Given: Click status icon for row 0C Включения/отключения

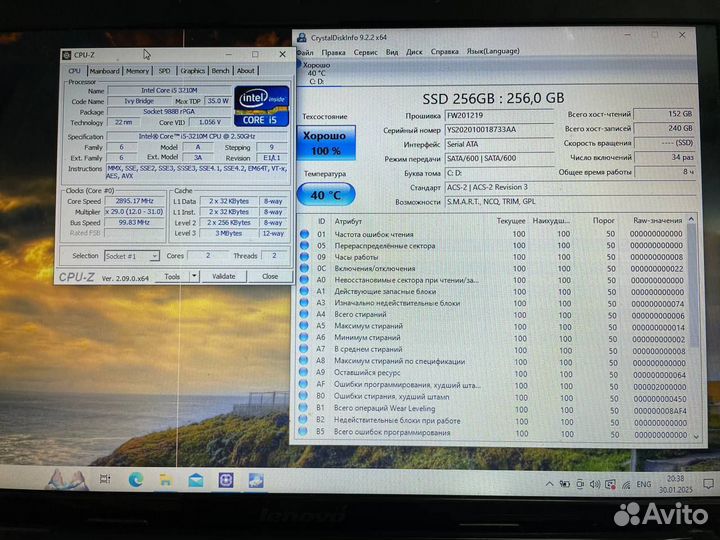Looking at the screenshot, I should pos(304,268).
